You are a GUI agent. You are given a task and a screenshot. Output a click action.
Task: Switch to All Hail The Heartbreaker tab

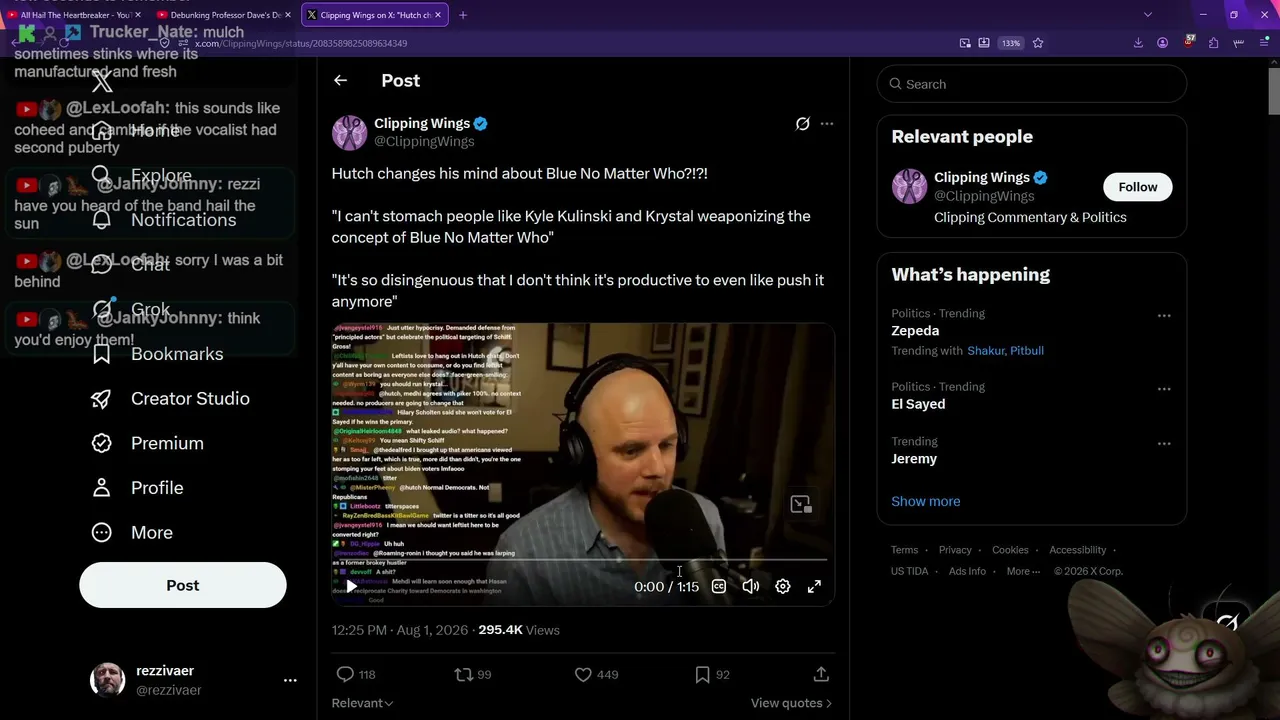click(75, 15)
